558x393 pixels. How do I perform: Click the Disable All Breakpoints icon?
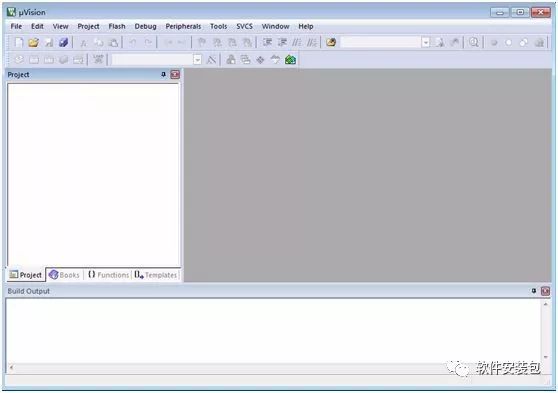[523, 43]
